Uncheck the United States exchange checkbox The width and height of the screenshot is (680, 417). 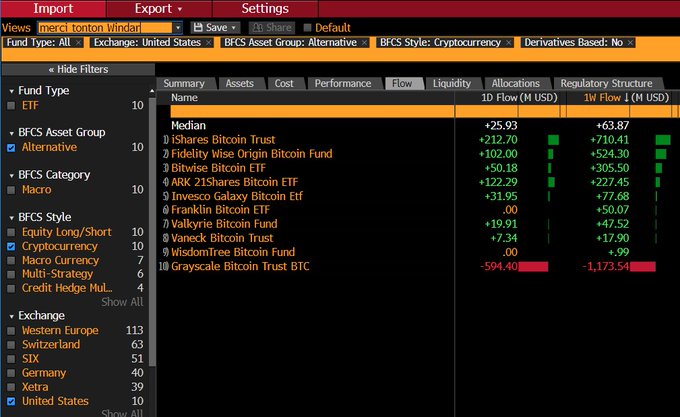(x=11, y=401)
